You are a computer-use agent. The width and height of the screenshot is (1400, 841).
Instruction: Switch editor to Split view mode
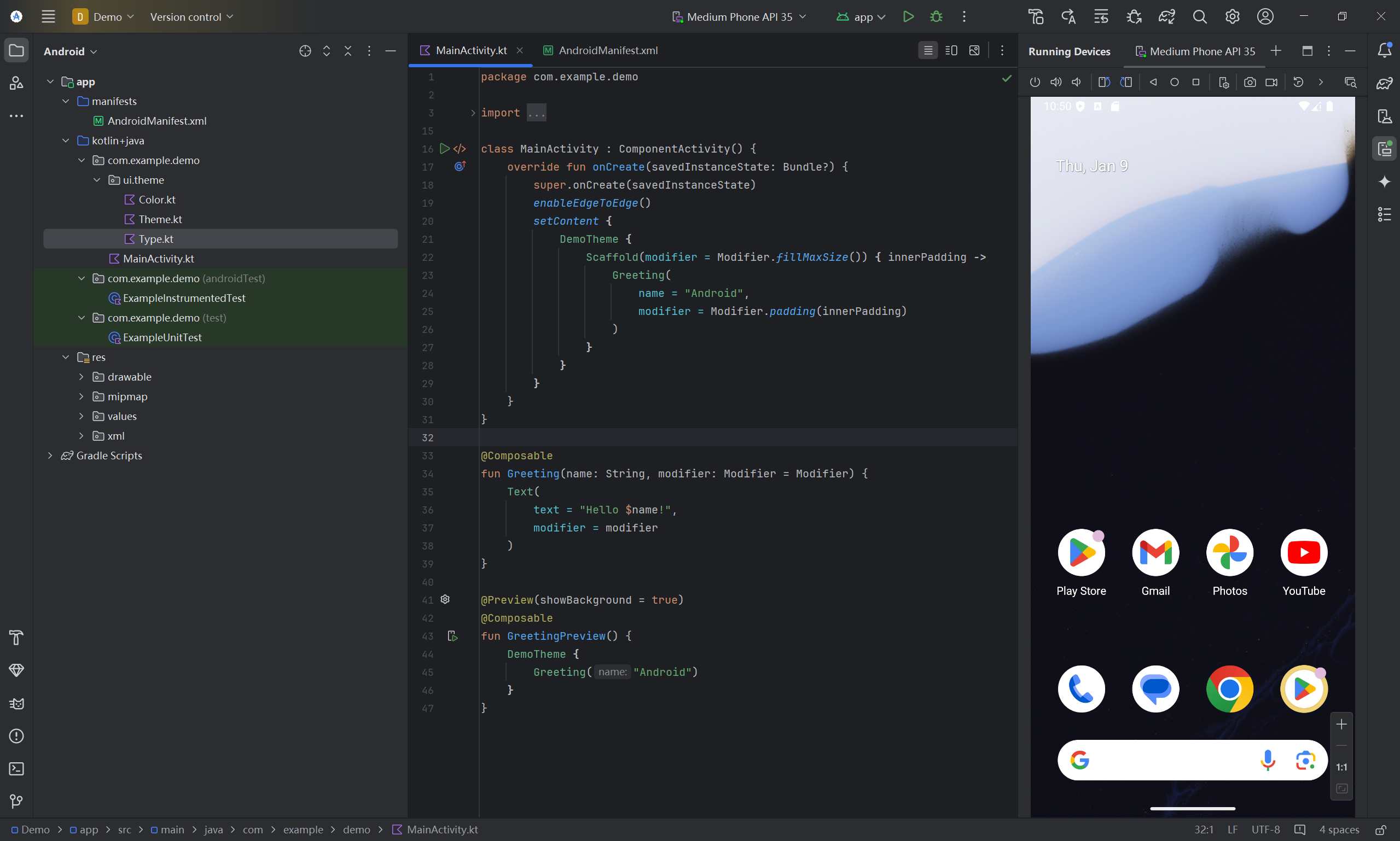pos(951,50)
